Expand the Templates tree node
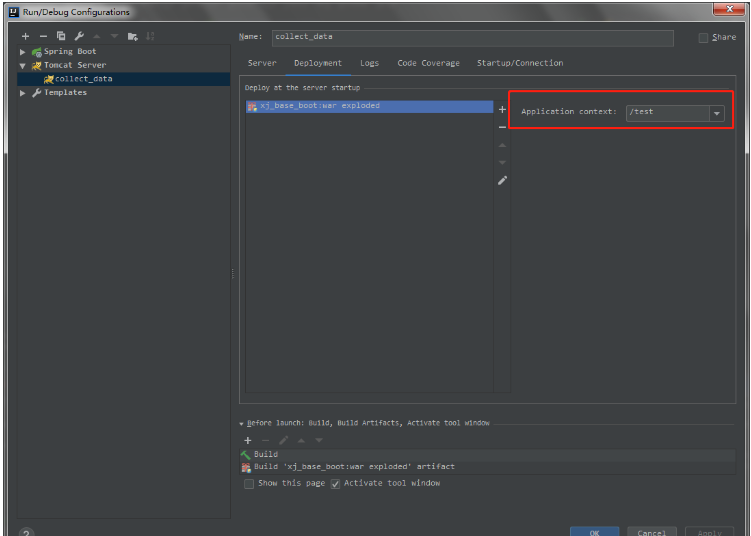751x536 pixels. [x=23, y=93]
